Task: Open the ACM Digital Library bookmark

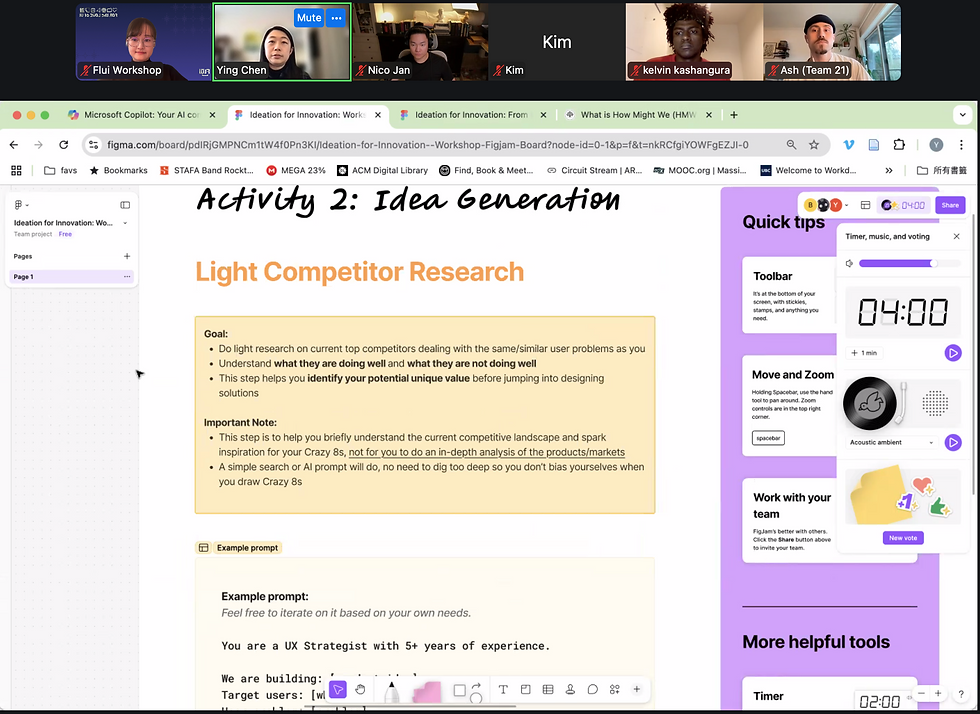Action: point(382,170)
